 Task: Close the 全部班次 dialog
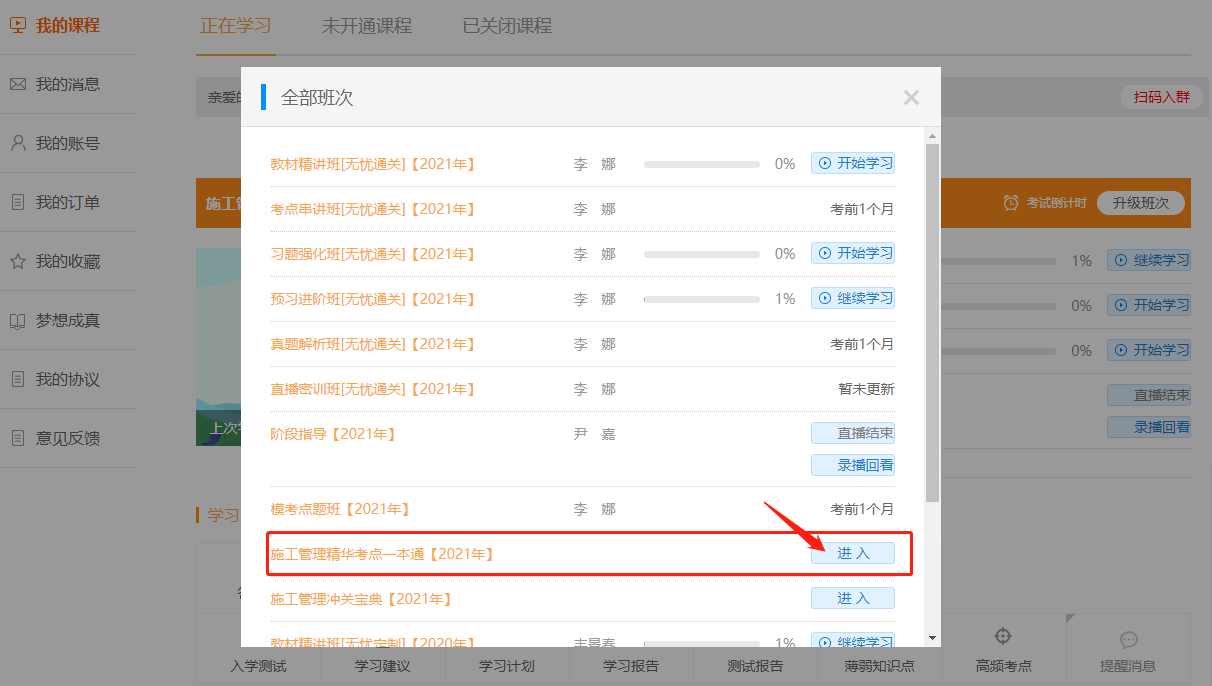tap(910, 97)
